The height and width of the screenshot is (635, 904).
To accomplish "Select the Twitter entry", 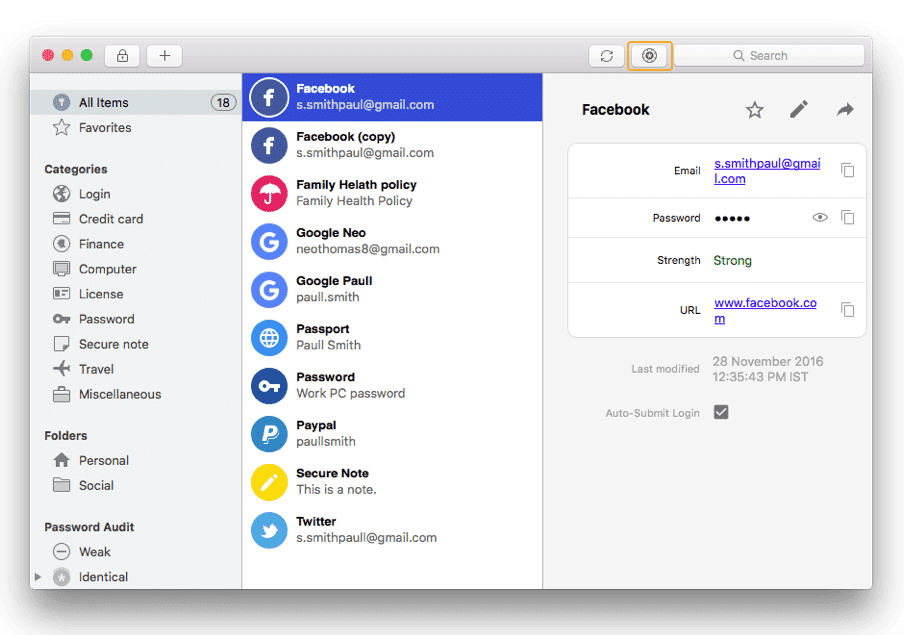I will (x=392, y=529).
